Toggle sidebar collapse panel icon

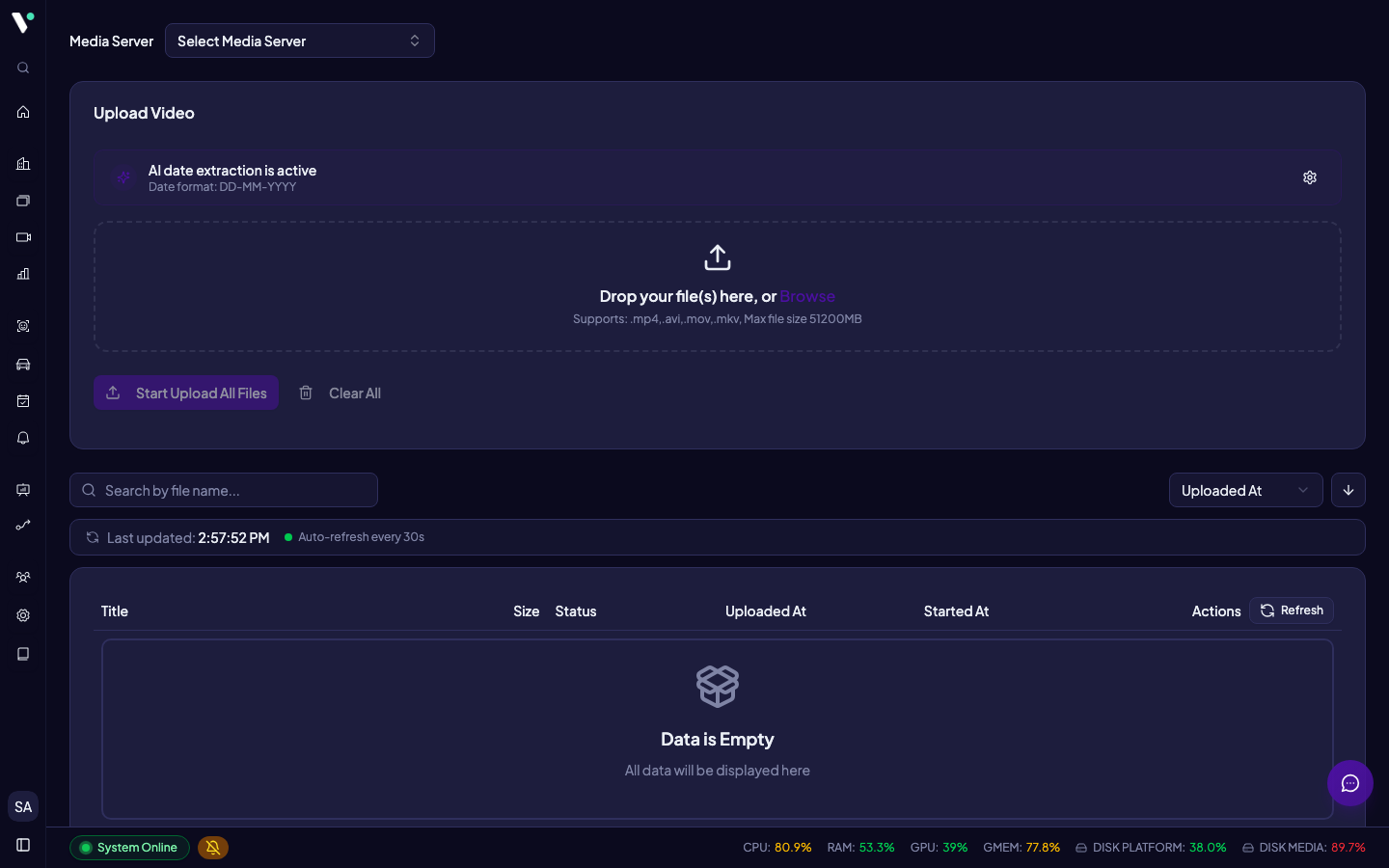tap(23, 845)
